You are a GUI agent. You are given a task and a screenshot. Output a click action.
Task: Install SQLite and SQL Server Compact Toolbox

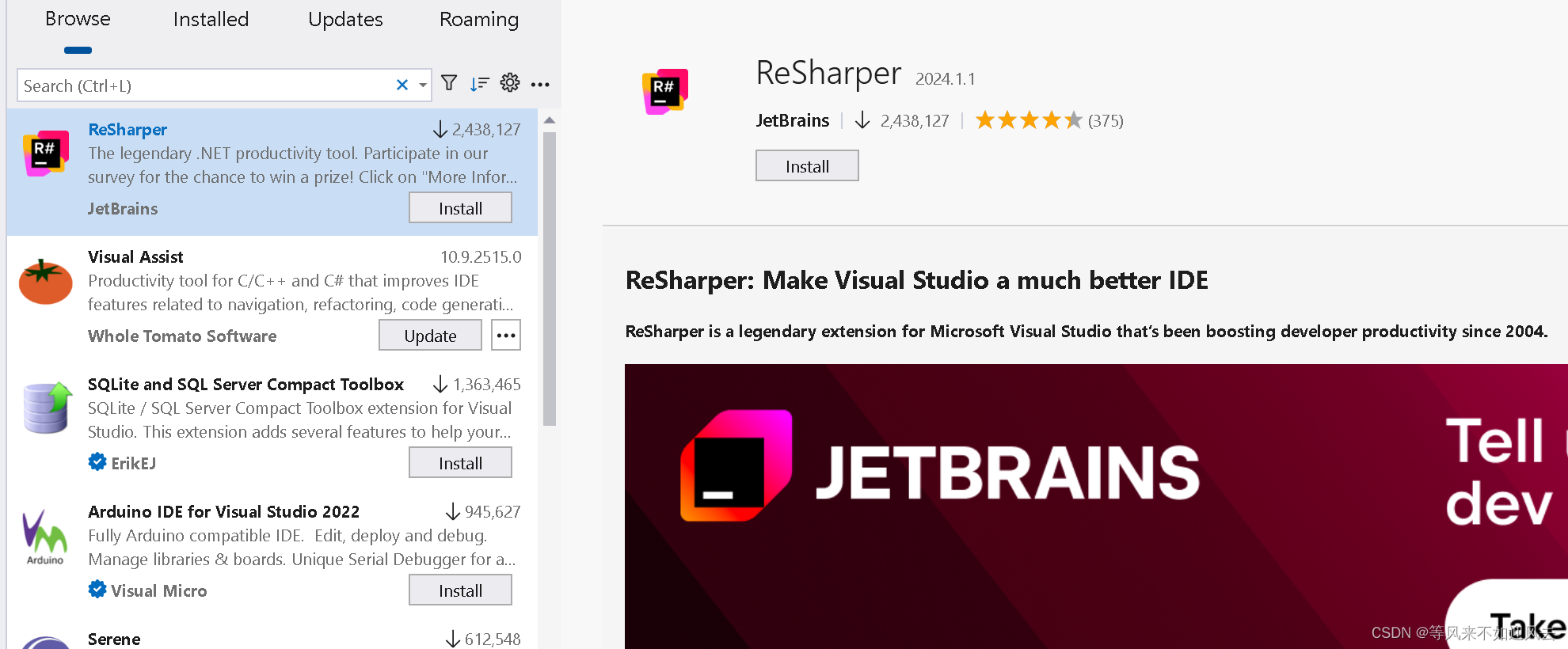pyautogui.click(x=460, y=463)
